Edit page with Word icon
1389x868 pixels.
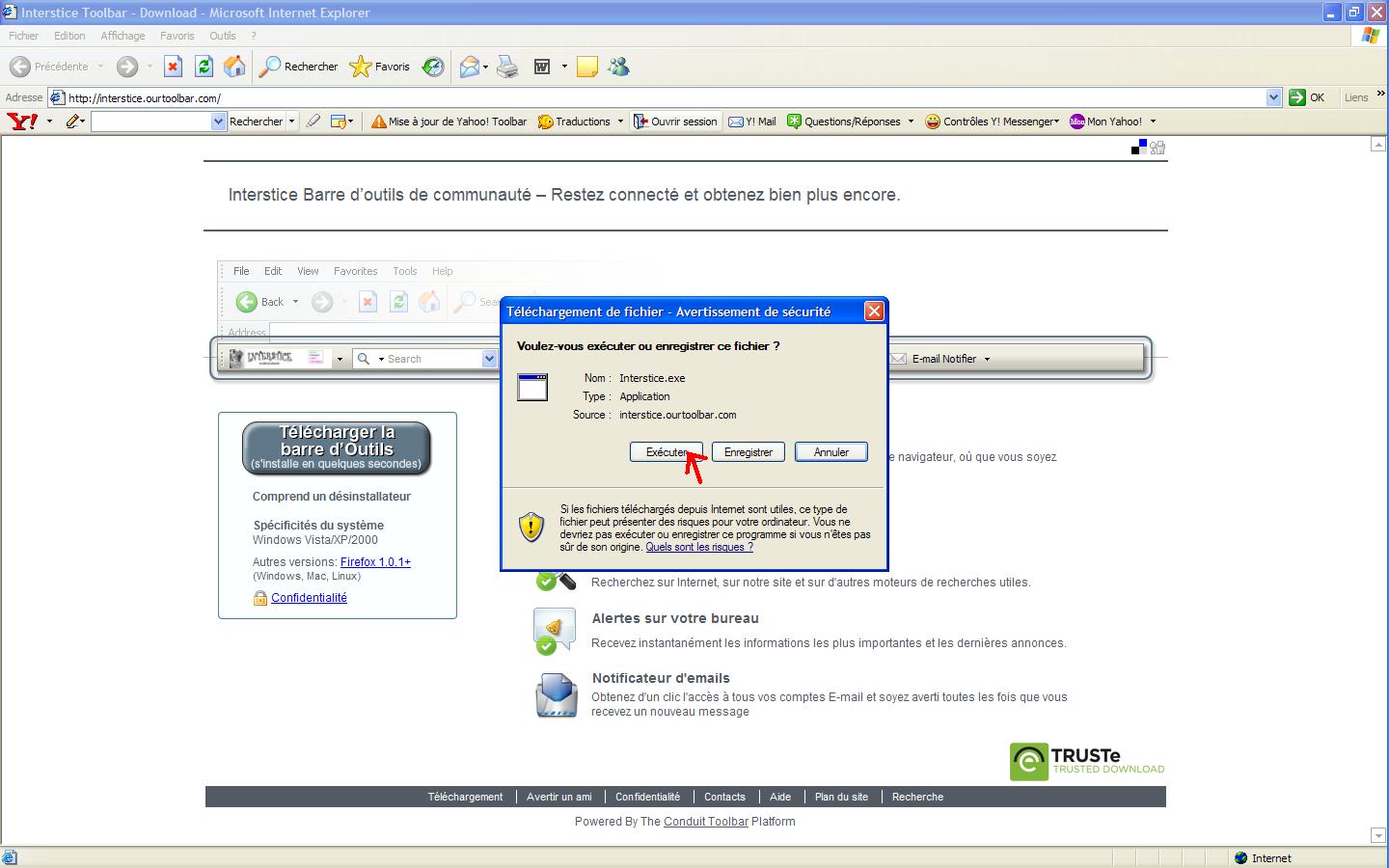tap(542, 67)
